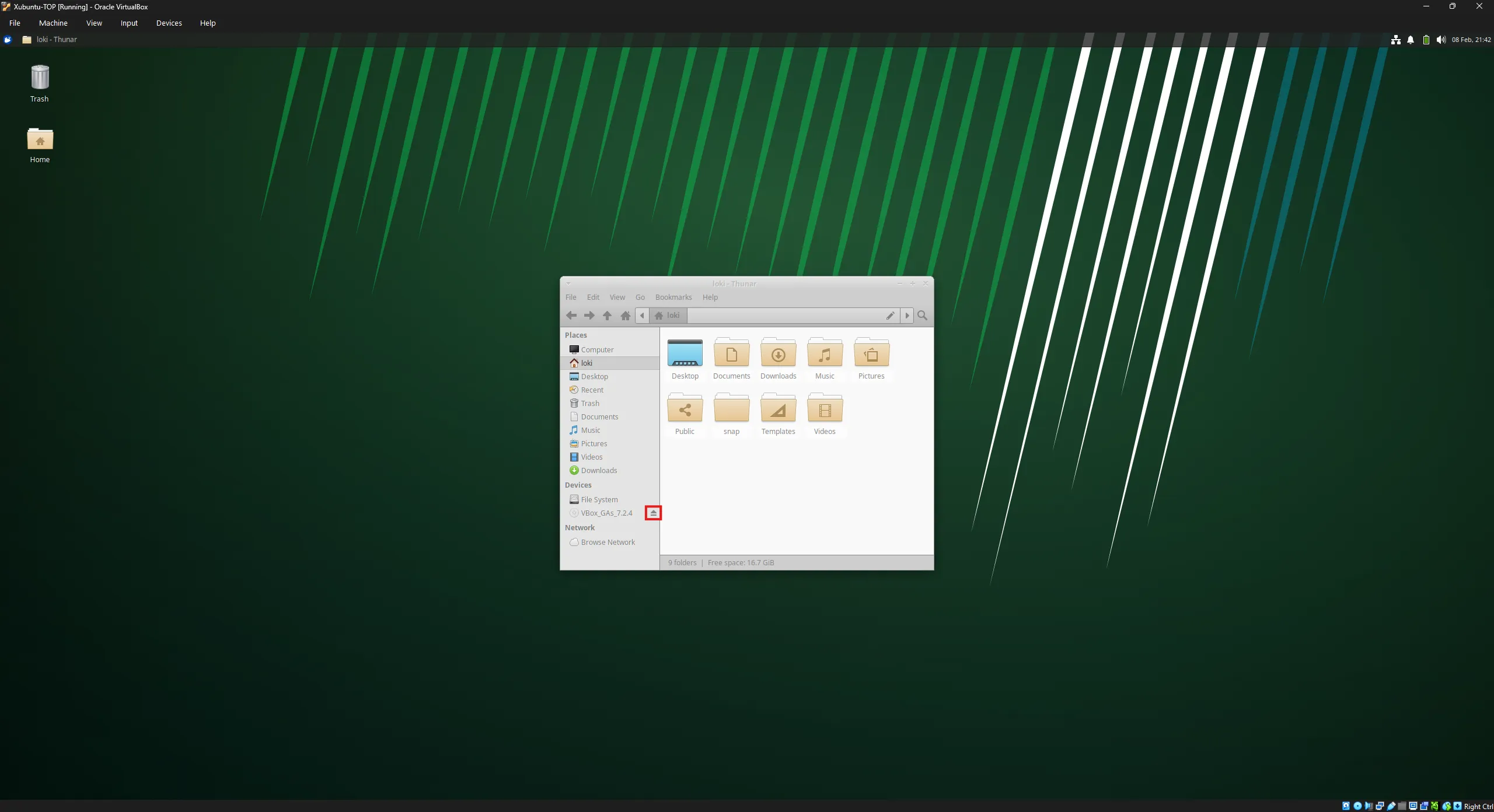Open the Thunar search magnifier icon
Viewport: 1494px width, 812px height.
(x=922, y=316)
